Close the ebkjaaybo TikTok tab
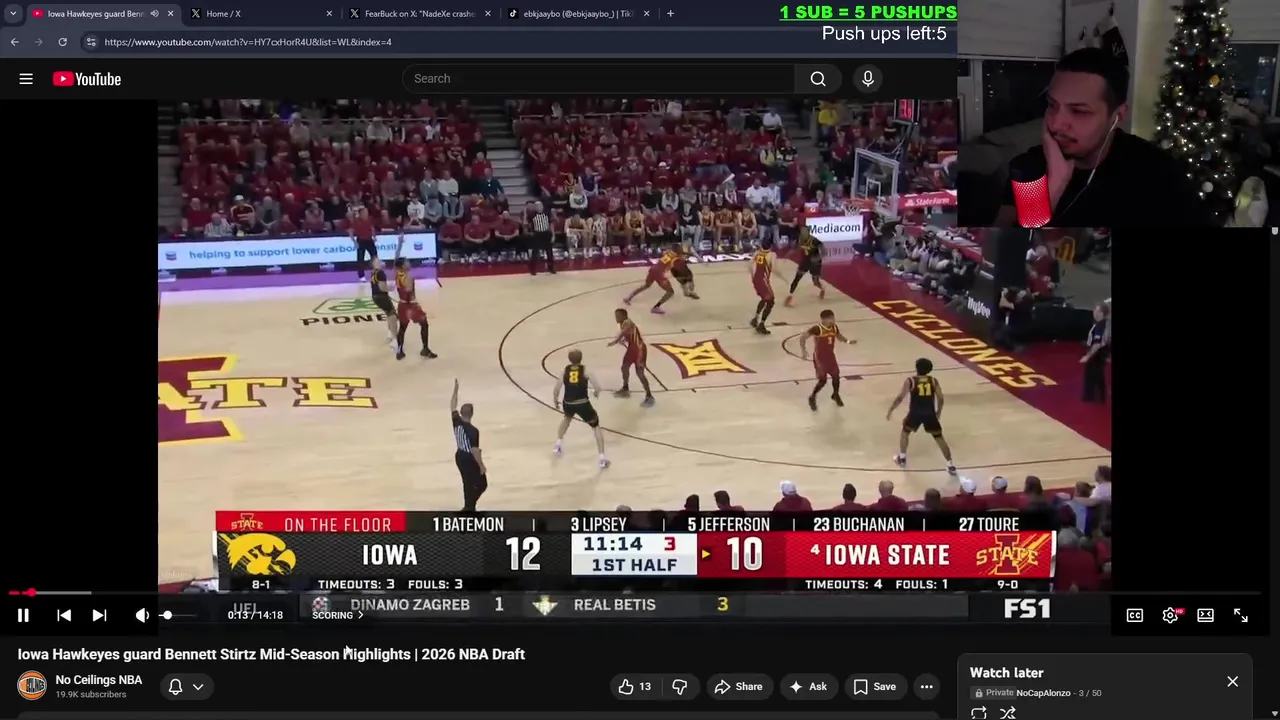 647,14
